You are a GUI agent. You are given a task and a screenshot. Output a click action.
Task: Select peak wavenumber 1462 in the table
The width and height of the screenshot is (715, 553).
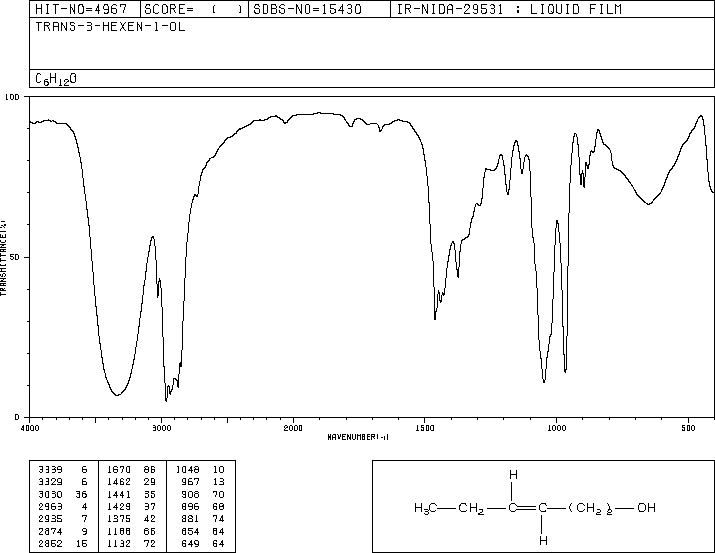click(x=119, y=481)
